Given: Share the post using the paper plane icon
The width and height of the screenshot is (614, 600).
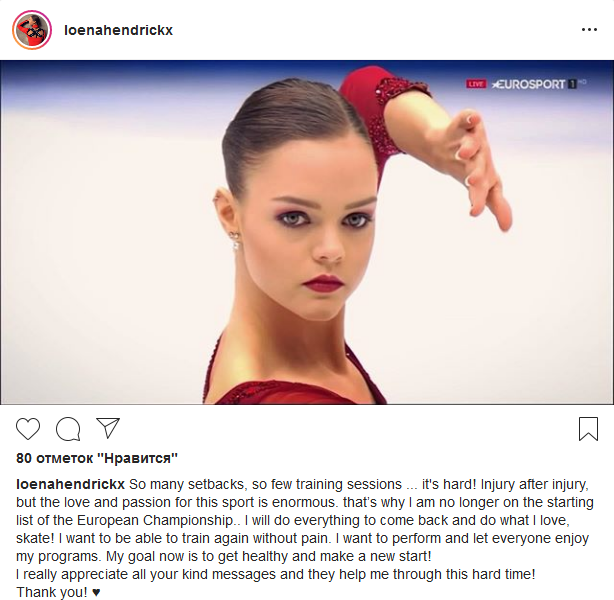Looking at the screenshot, I should click(x=108, y=428).
